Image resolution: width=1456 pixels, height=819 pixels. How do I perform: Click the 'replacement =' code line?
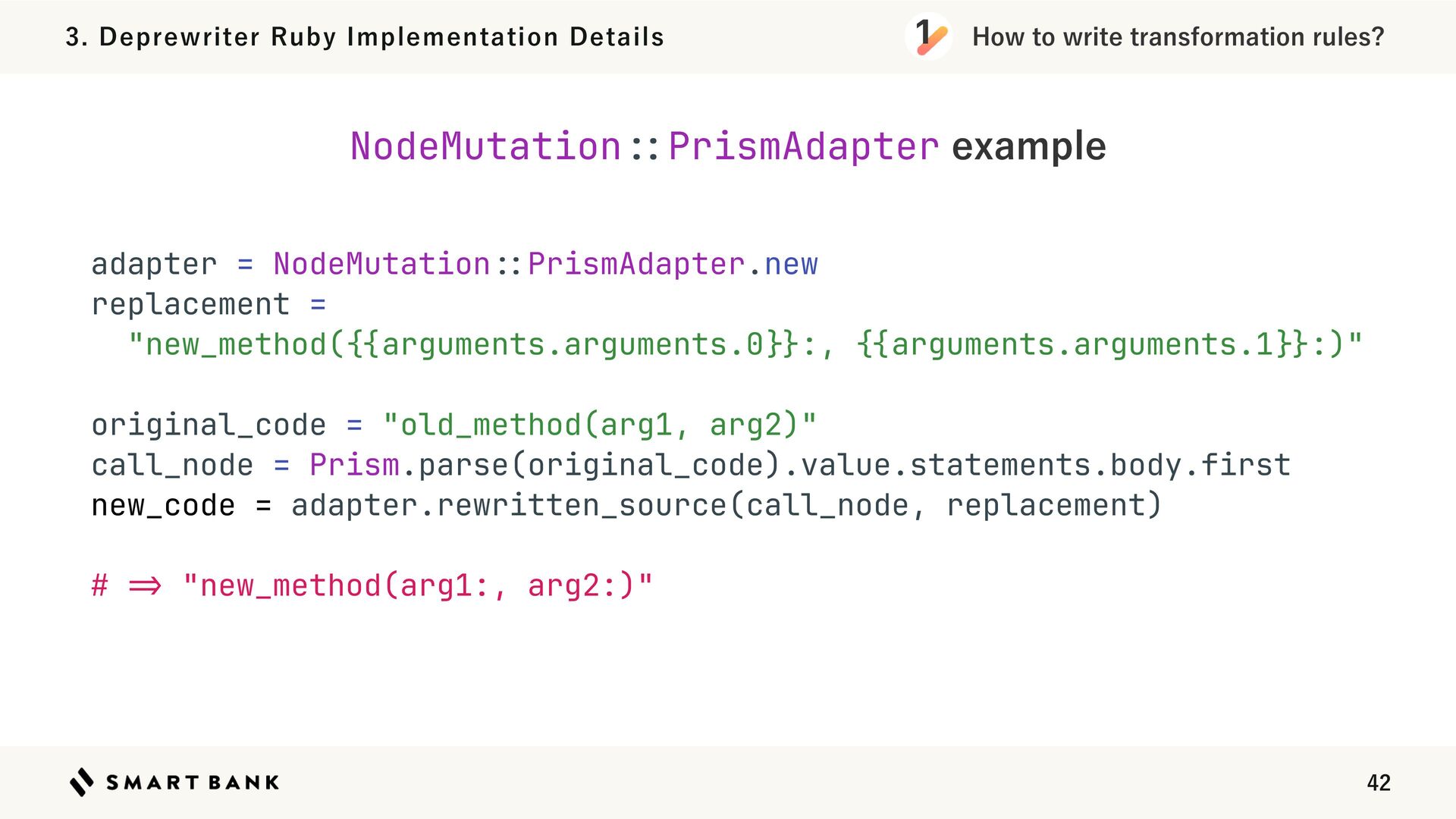tap(208, 304)
